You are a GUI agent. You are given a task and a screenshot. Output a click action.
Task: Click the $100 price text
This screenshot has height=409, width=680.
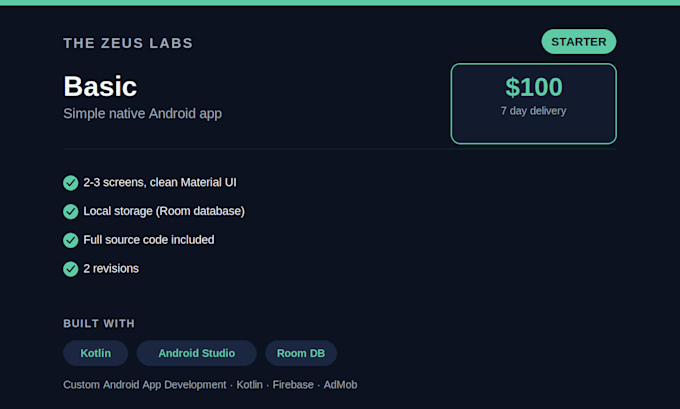tap(534, 87)
